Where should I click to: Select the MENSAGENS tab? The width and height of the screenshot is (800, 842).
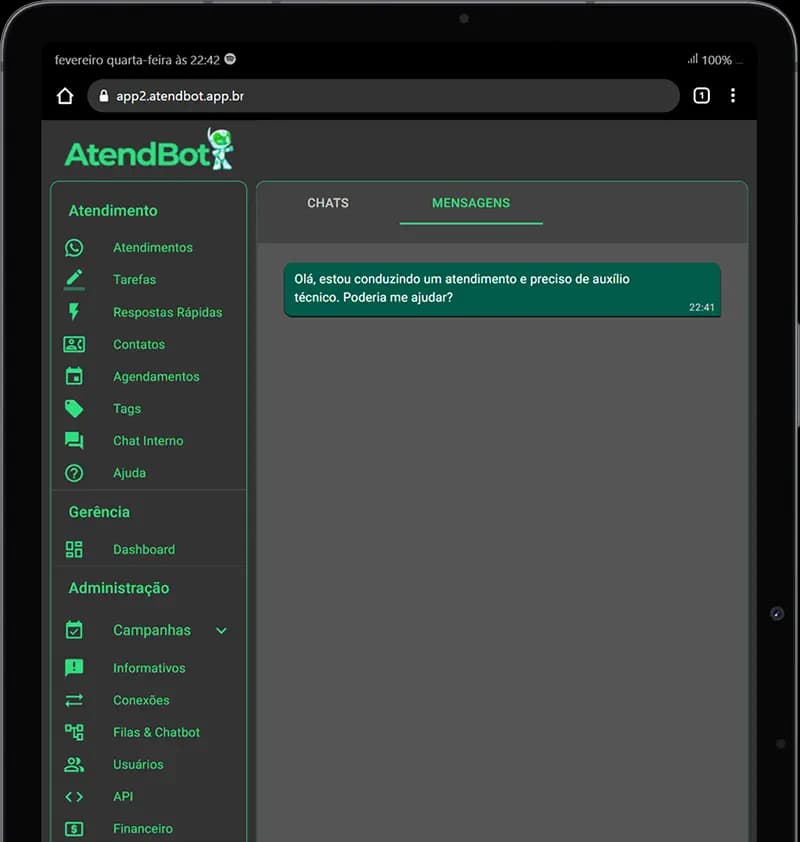pos(471,203)
